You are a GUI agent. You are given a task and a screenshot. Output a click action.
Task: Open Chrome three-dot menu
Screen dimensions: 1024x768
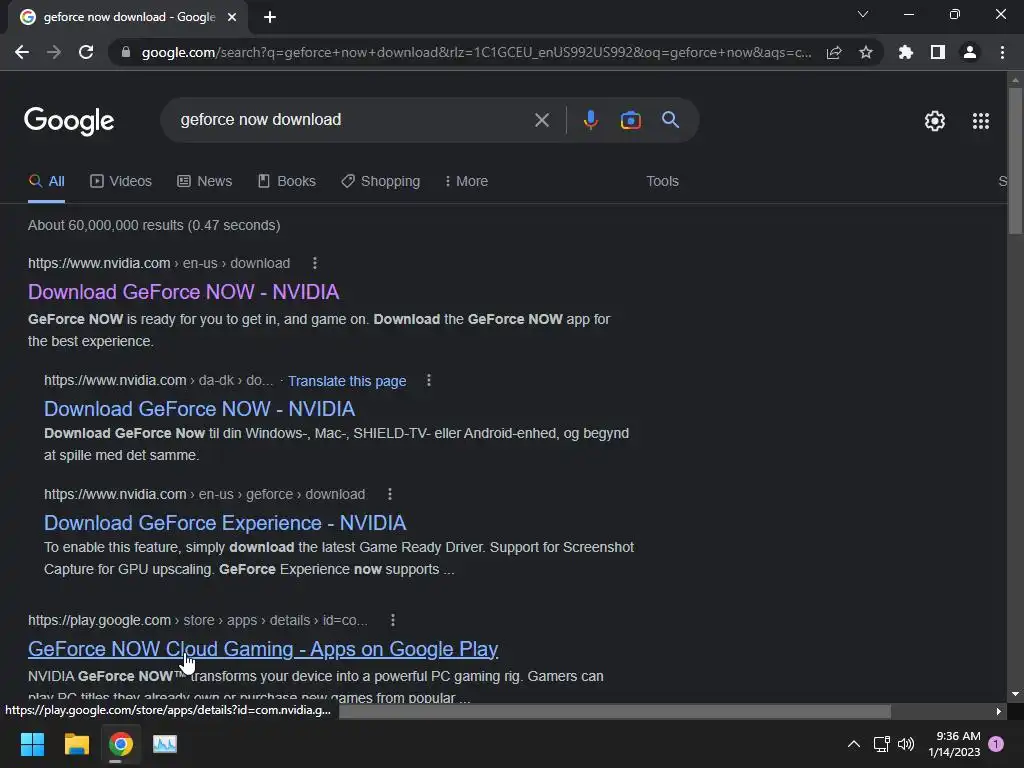click(1002, 52)
